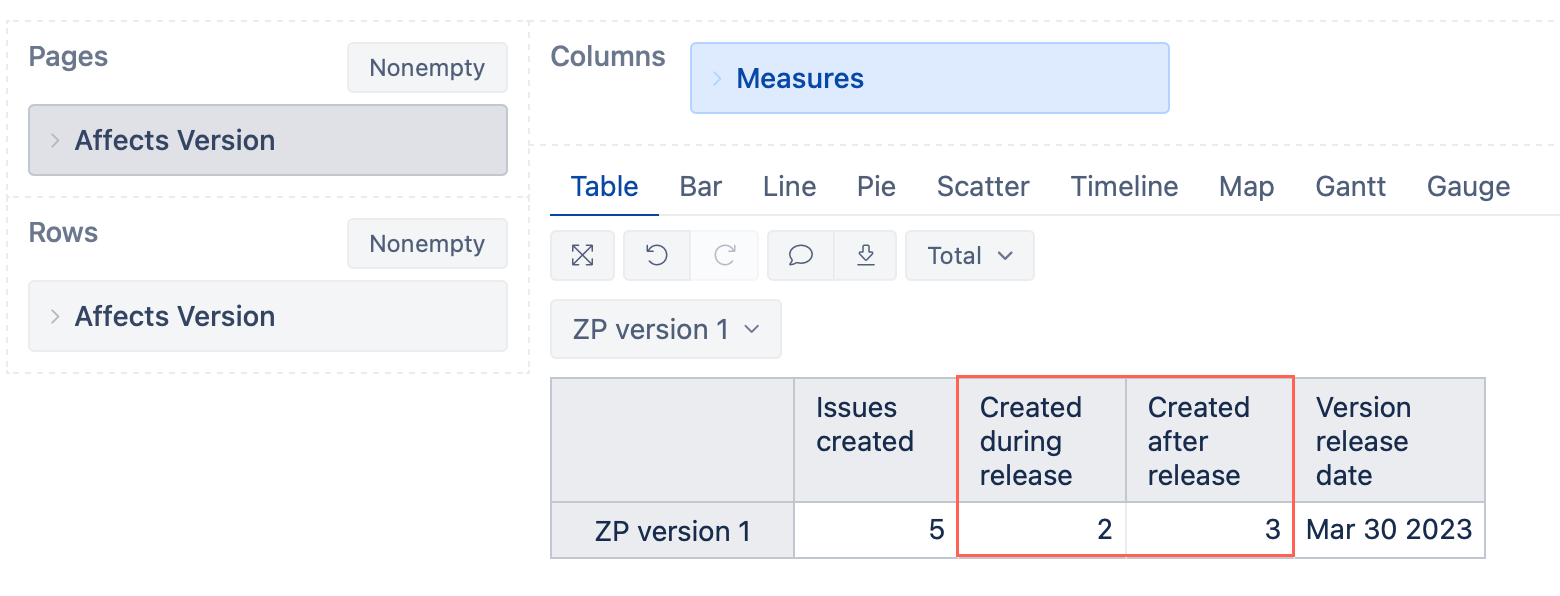Viewport: 1560px width, 596px height.
Task: Open the Gauge tab
Action: click(1468, 187)
